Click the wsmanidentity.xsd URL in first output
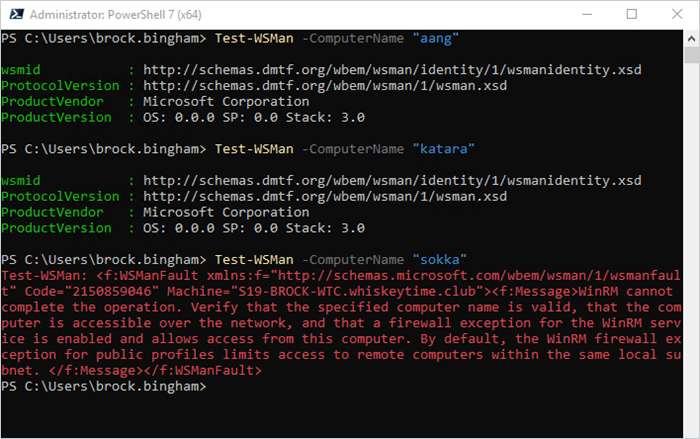 tap(392, 70)
